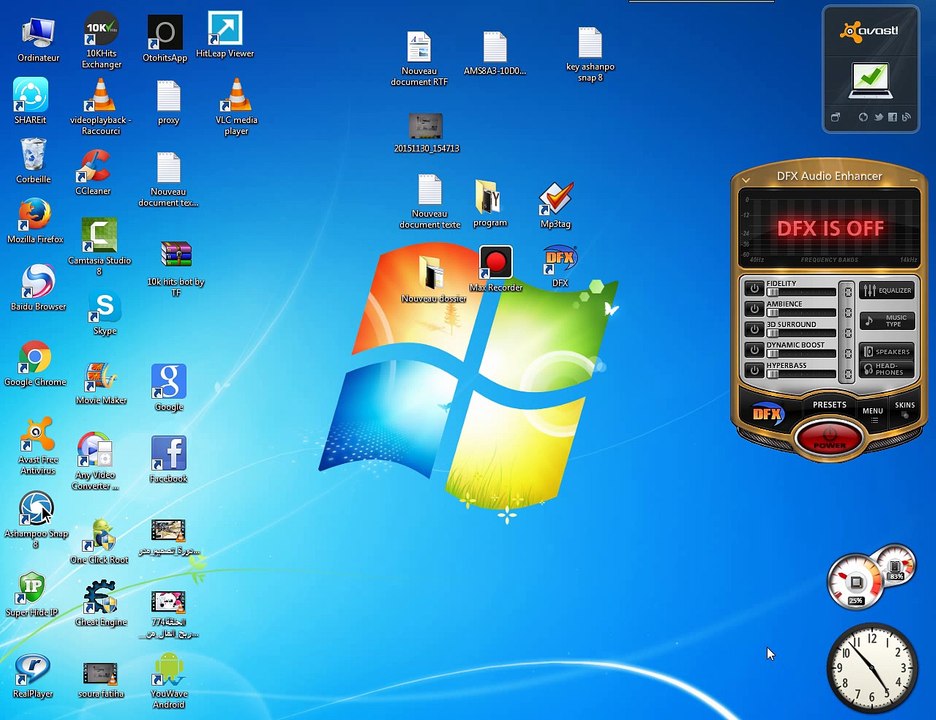
Task: Select the HitLeap Viewer shortcut
Action: click(225, 35)
